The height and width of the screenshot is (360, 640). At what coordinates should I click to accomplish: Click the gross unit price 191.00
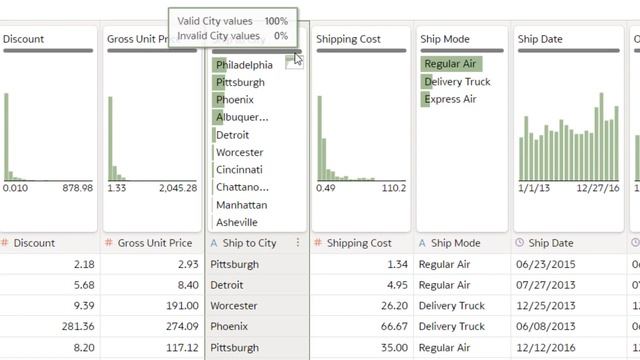182,306
